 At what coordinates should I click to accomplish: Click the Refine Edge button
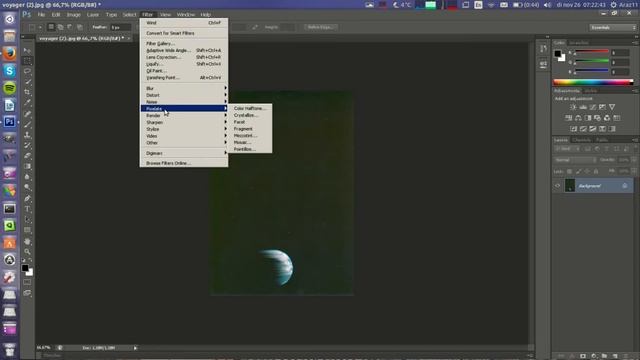pyautogui.click(x=320, y=27)
